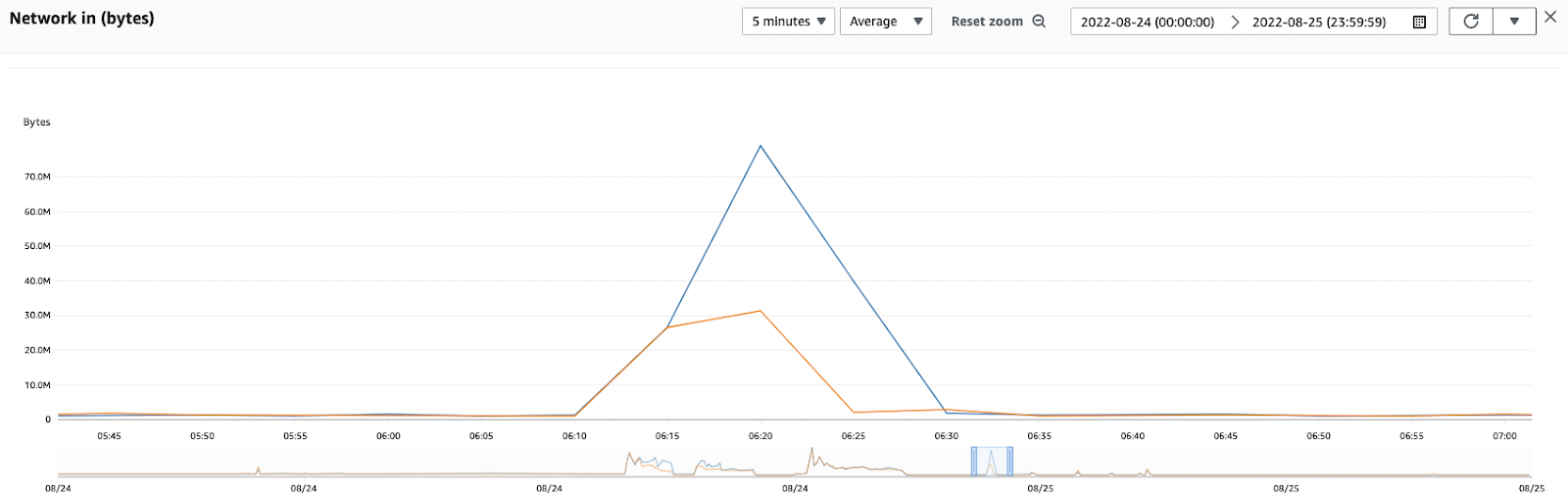Click the left handle of the timeline selection
1568x499 pixels.
[974, 461]
